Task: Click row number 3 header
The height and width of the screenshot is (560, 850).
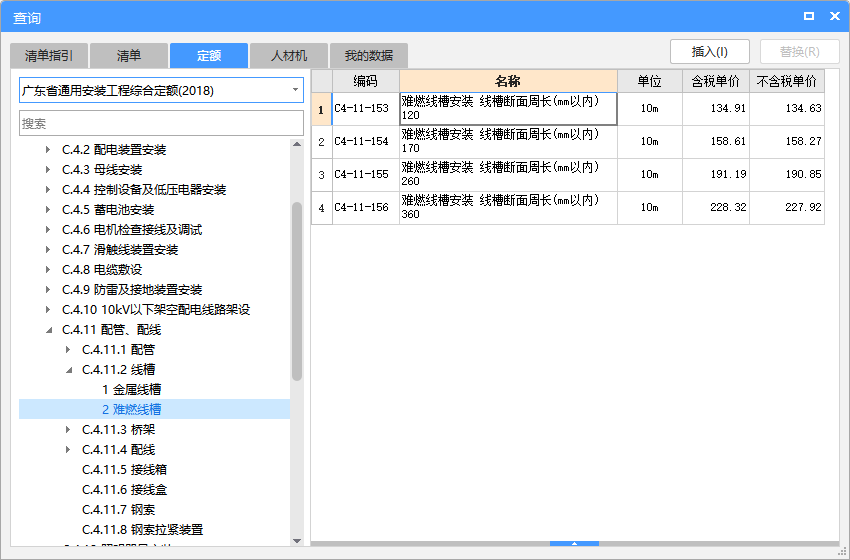Action: click(321, 175)
